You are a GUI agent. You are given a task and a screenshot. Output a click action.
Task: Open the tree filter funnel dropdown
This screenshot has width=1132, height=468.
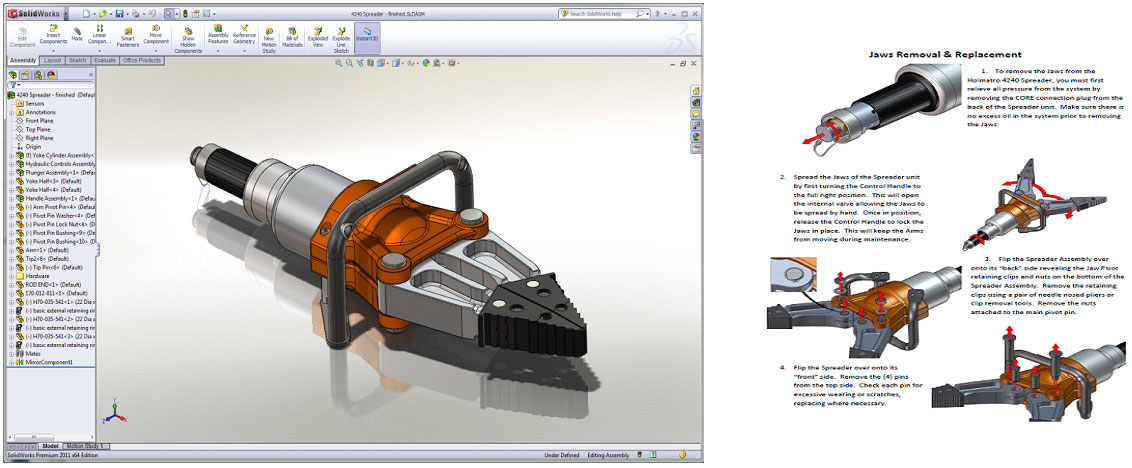pyautogui.click(x=13, y=84)
